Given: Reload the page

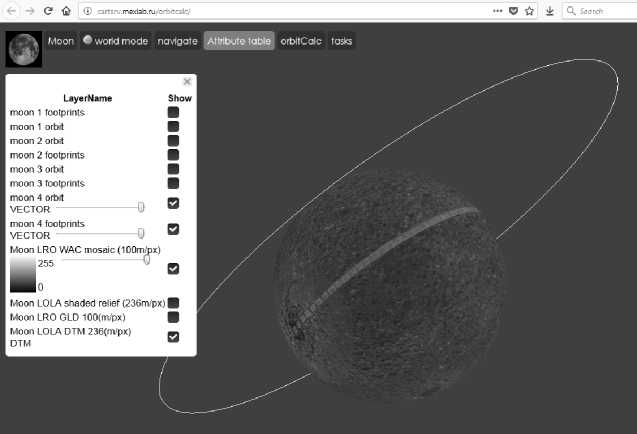Looking at the screenshot, I should (x=48, y=11).
